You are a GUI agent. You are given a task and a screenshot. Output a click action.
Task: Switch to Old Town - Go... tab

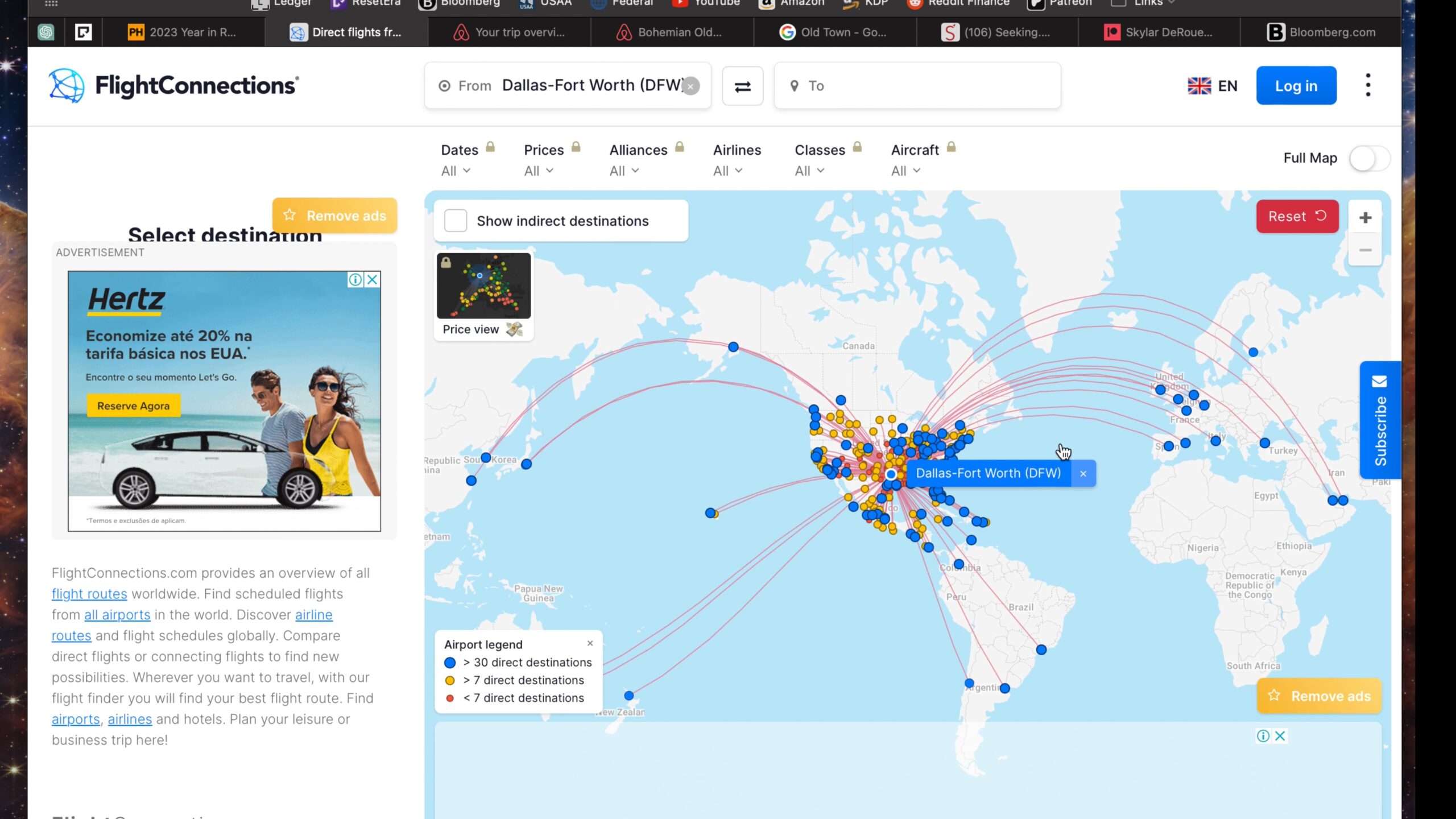(834, 32)
